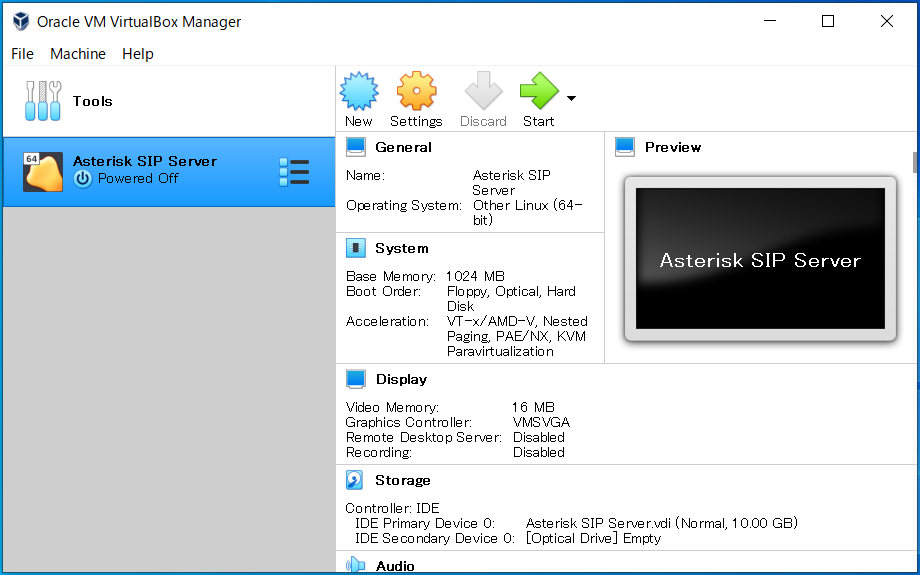
Task: Open the System section header link
Action: [402, 248]
